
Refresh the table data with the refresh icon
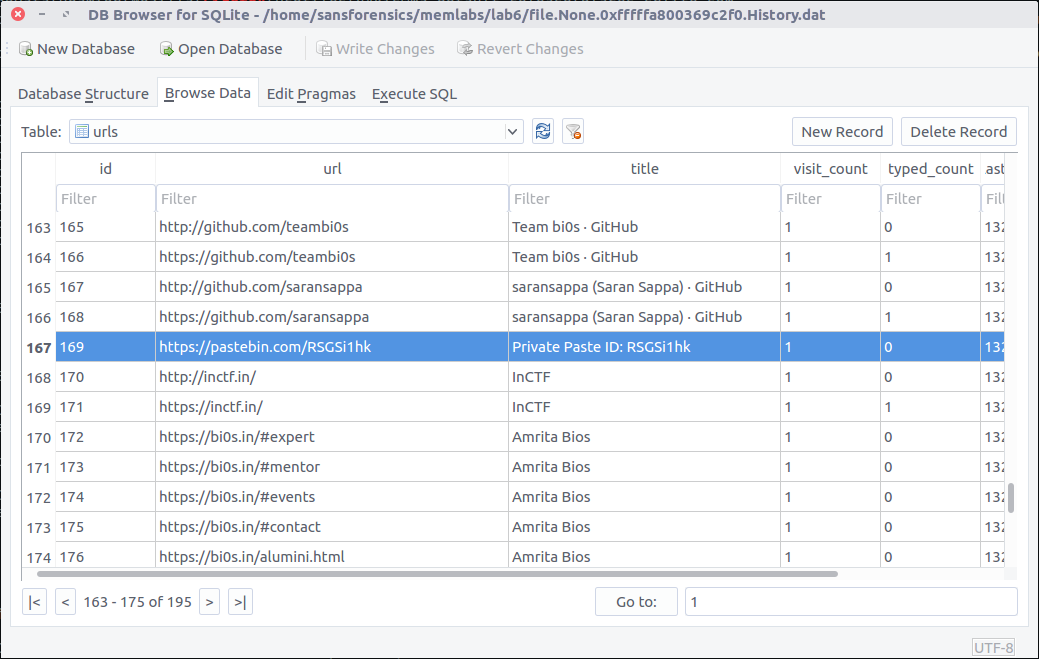pyautogui.click(x=543, y=131)
